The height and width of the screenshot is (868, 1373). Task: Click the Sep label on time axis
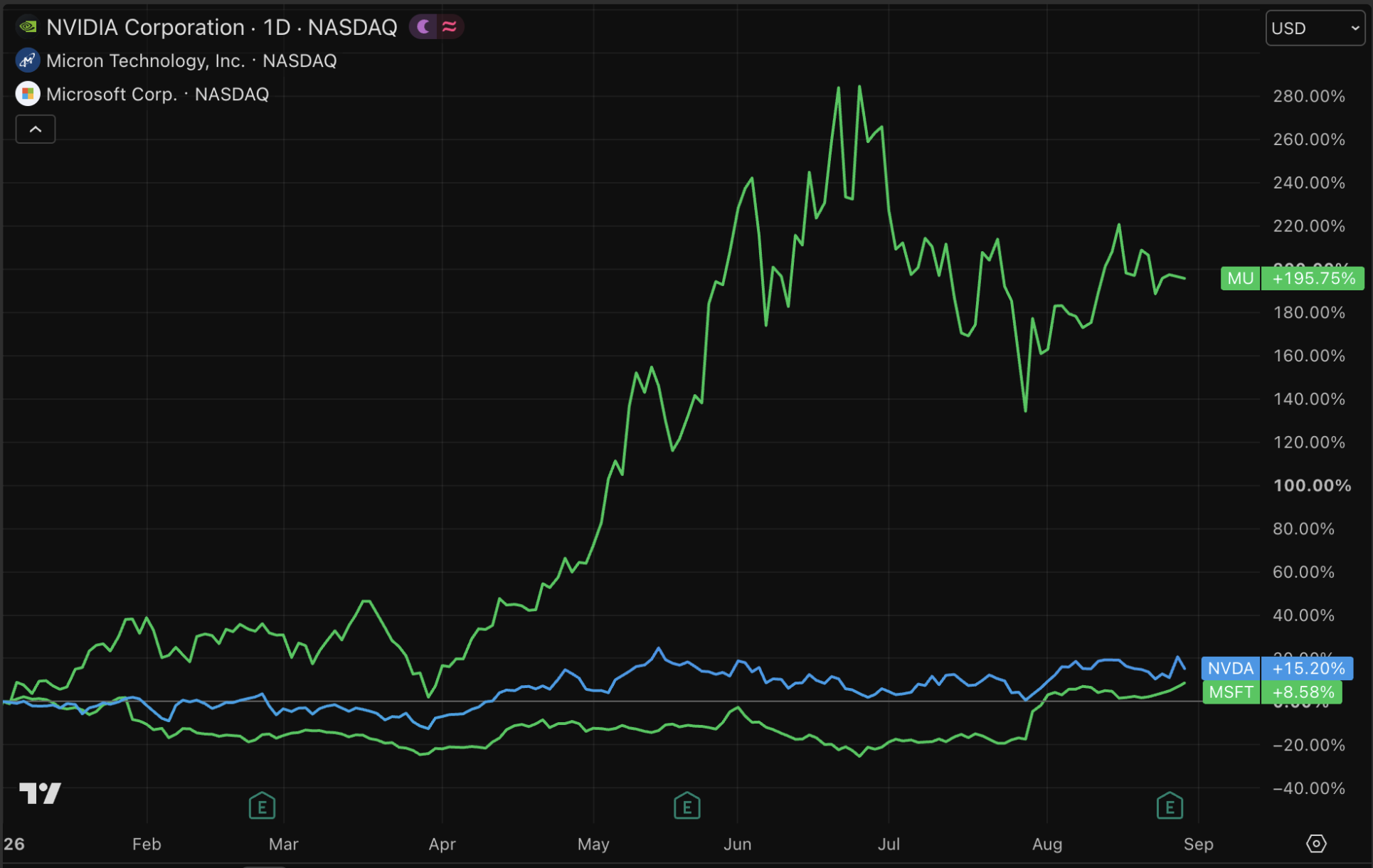1199,844
